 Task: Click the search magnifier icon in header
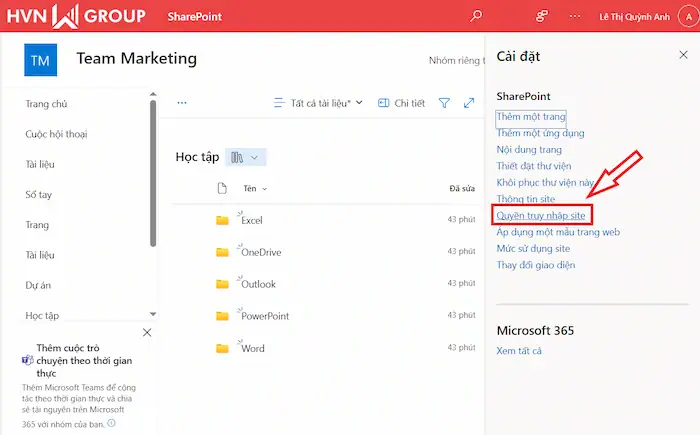coord(476,16)
